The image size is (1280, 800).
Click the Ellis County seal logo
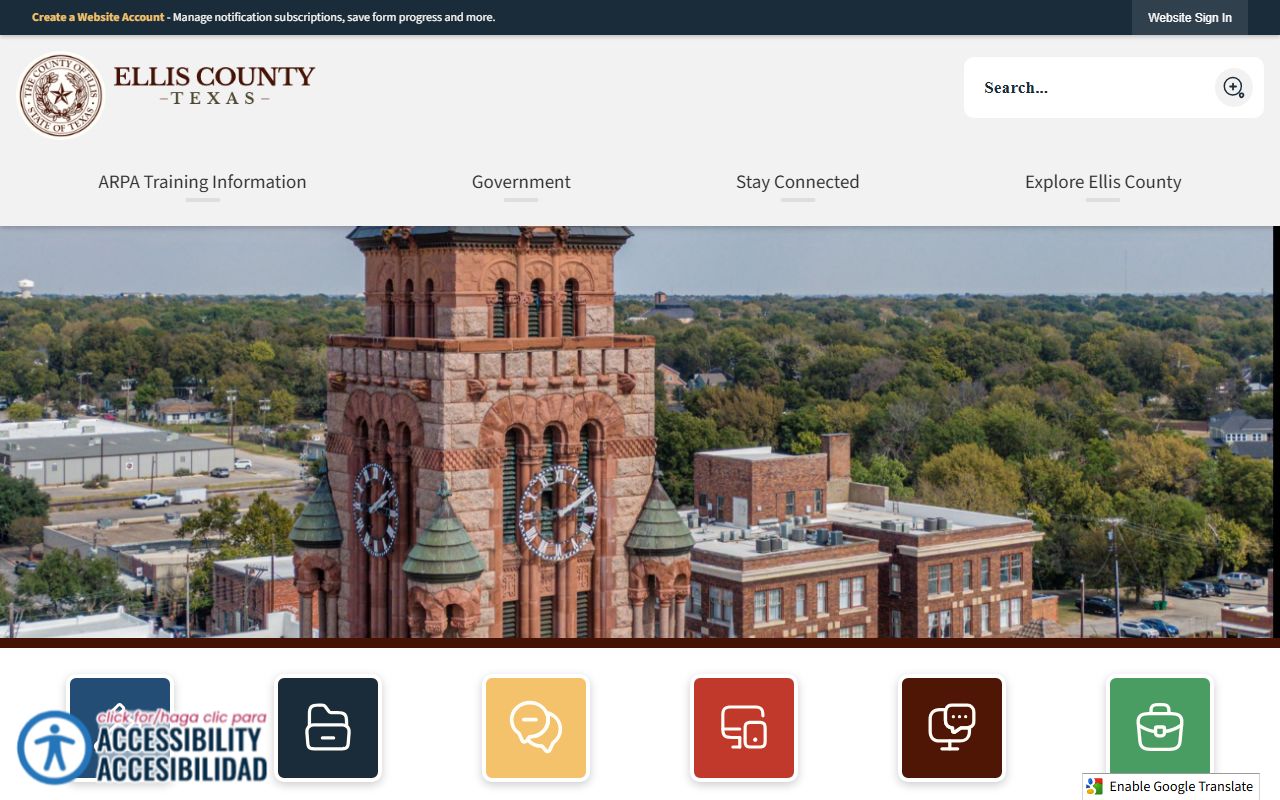click(x=61, y=95)
